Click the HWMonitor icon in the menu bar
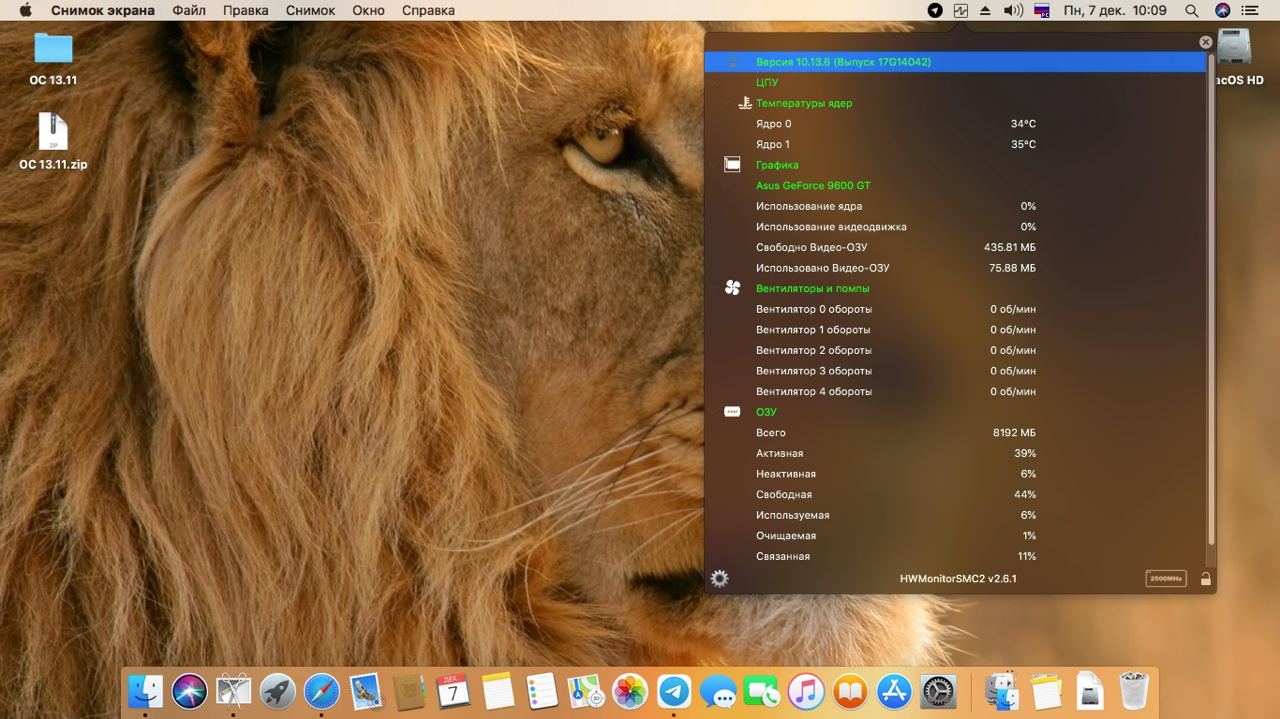This screenshot has height=719, width=1280. [961, 10]
